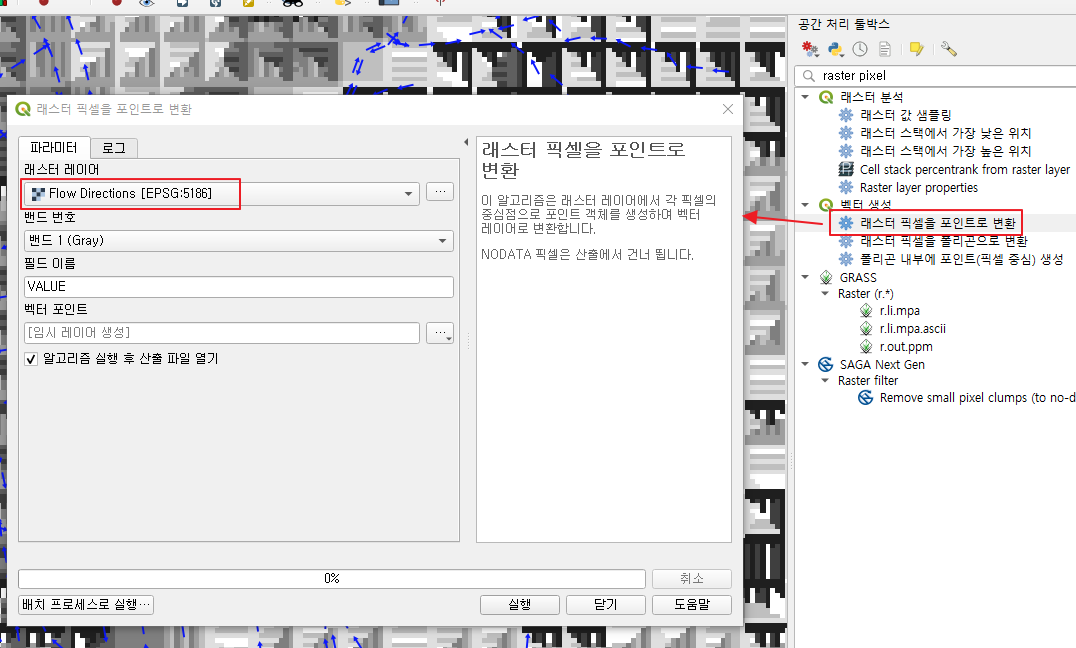This screenshot has height=648, width=1076.
Task: Open help via the 도움말 button
Action: tap(692, 604)
